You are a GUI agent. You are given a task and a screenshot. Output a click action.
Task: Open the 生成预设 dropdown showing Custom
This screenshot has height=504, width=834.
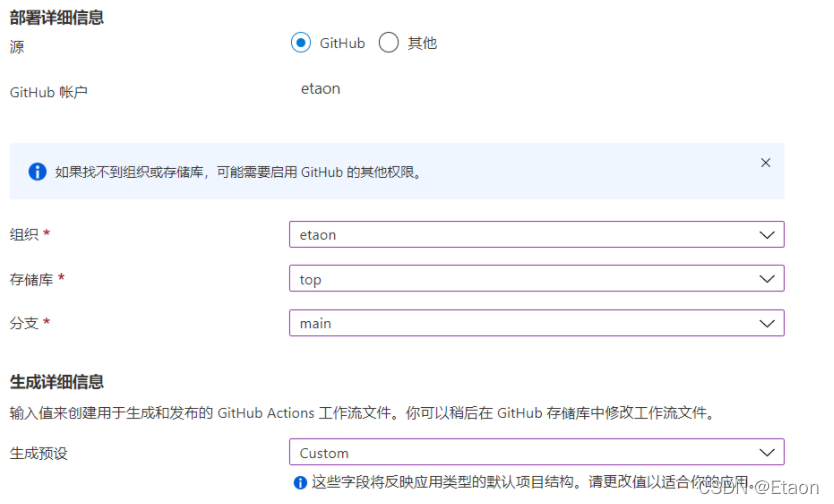point(537,452)
